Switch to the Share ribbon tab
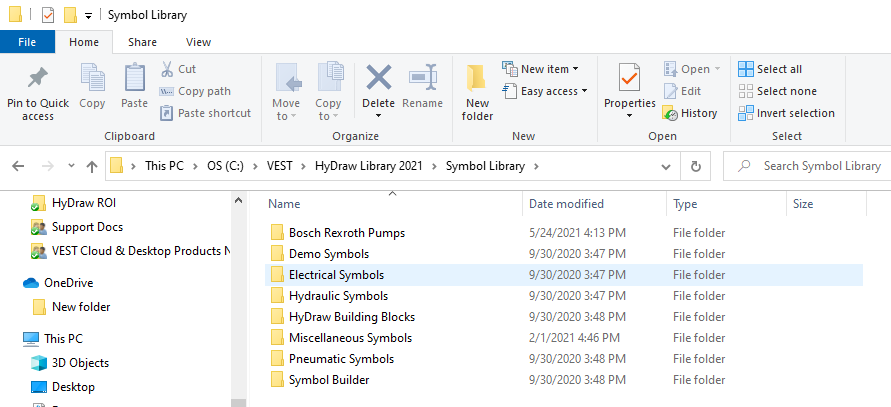 click(x=142, y=42)
